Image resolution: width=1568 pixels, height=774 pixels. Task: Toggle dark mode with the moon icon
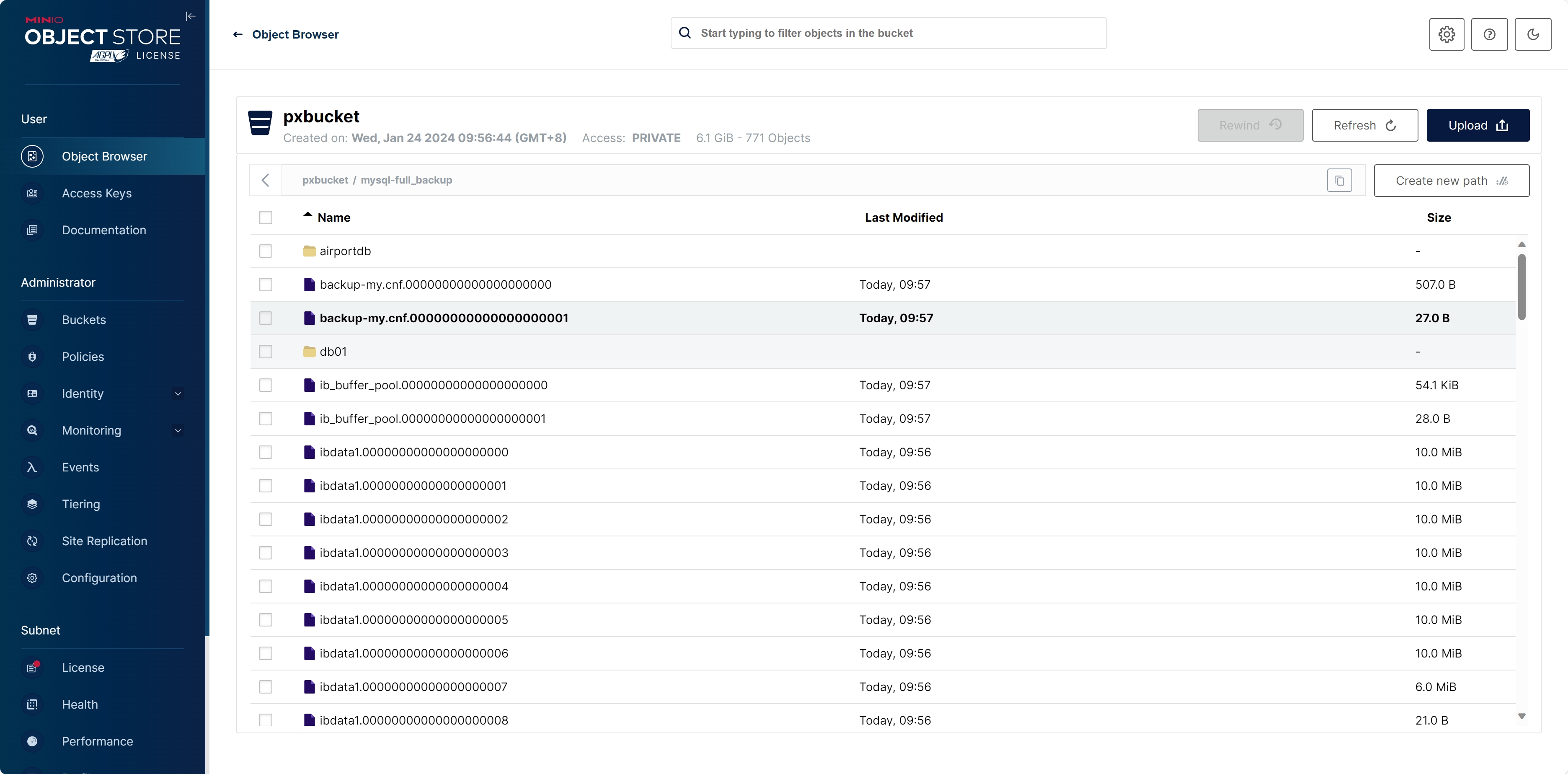1532,34
